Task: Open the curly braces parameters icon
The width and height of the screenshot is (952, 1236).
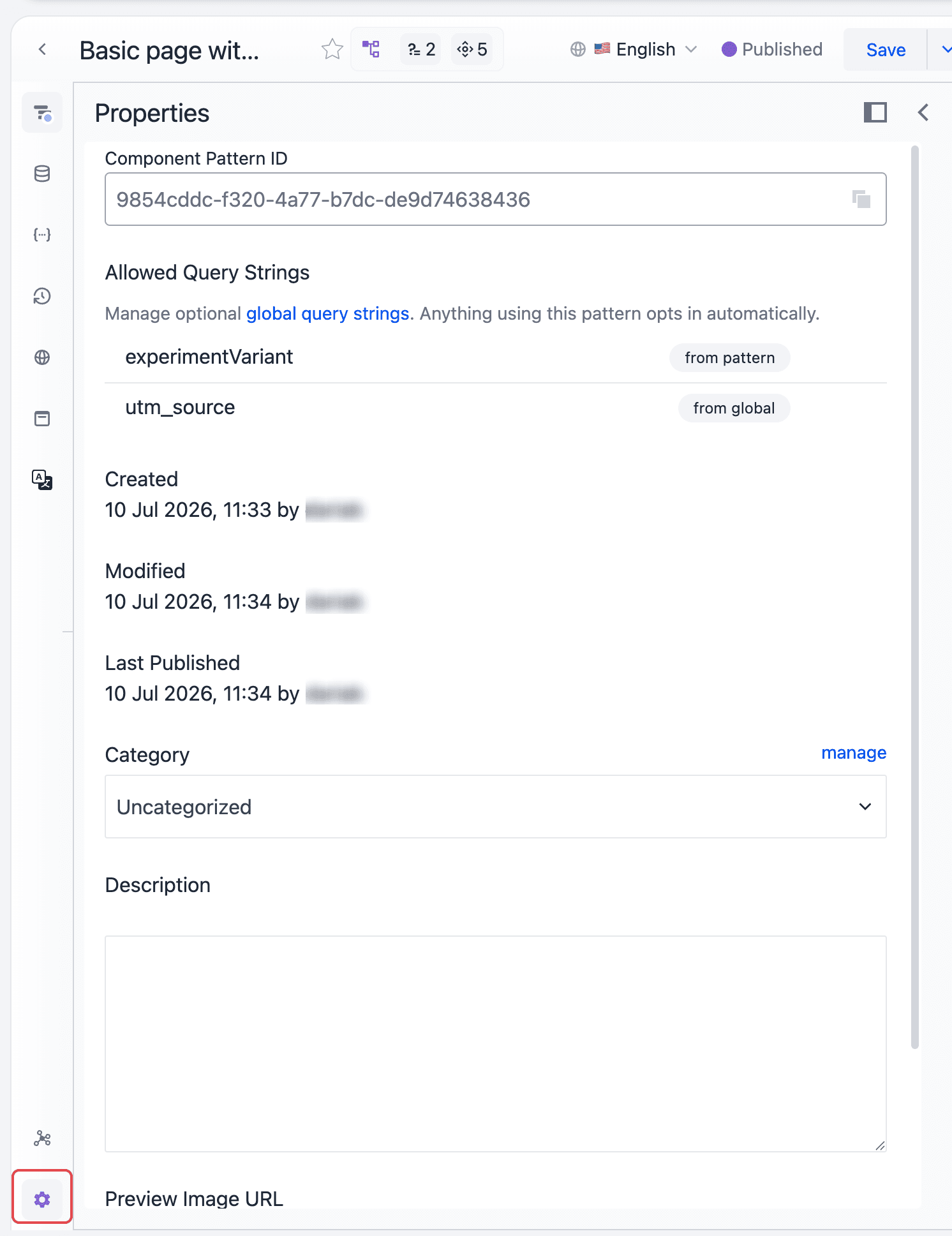Action: tap(42, 235)
